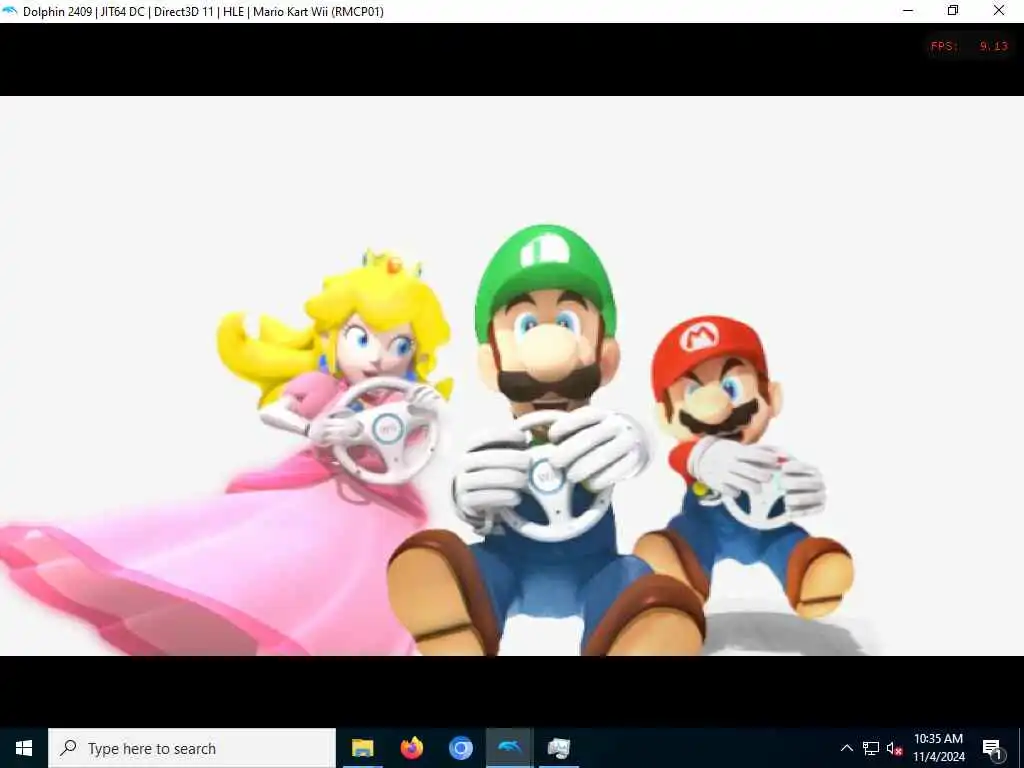Click the Show desktop strip
Screen dimensions: 1024x768
tap(1021, 748)
